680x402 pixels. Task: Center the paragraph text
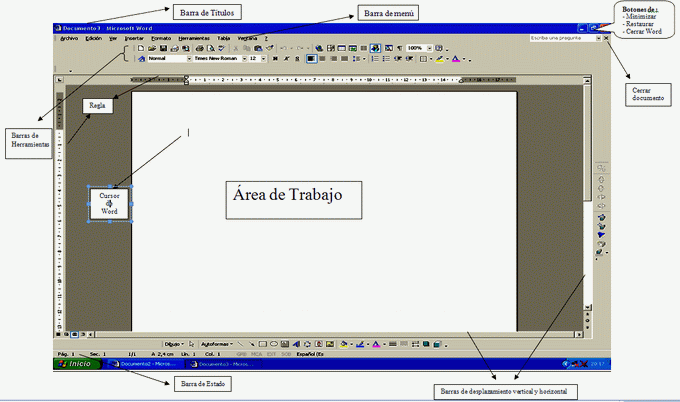tap(322, 59)
